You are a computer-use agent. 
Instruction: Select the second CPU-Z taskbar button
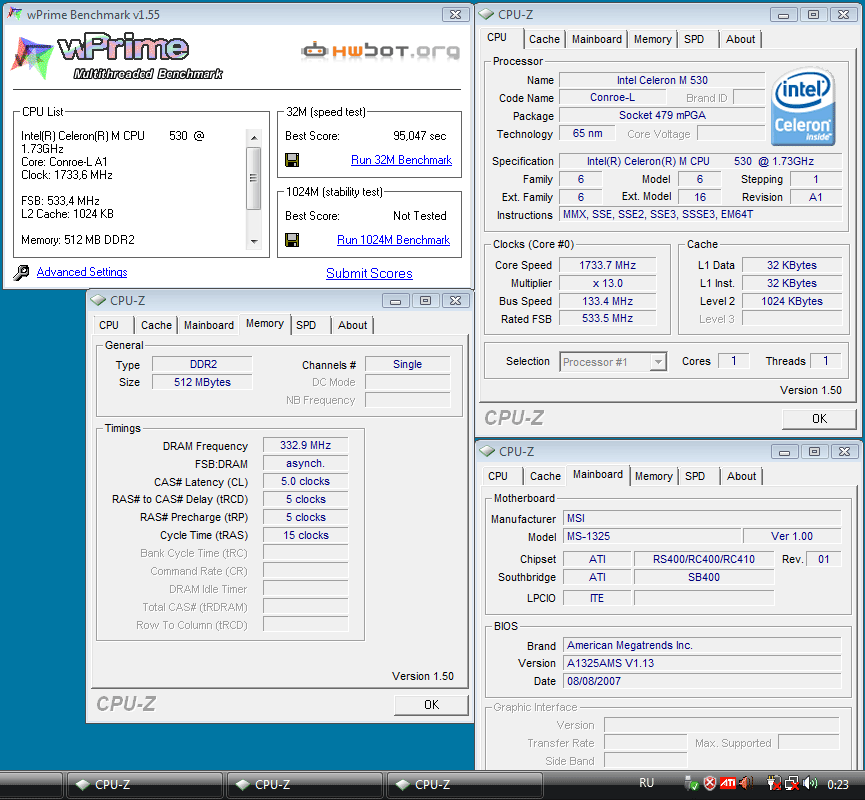coord(305,785)
